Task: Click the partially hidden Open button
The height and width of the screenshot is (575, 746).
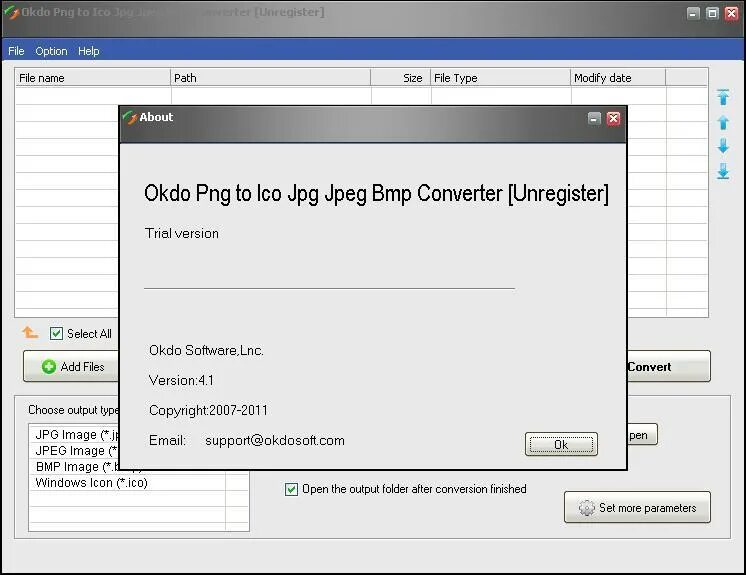Action: click(642, 435)
